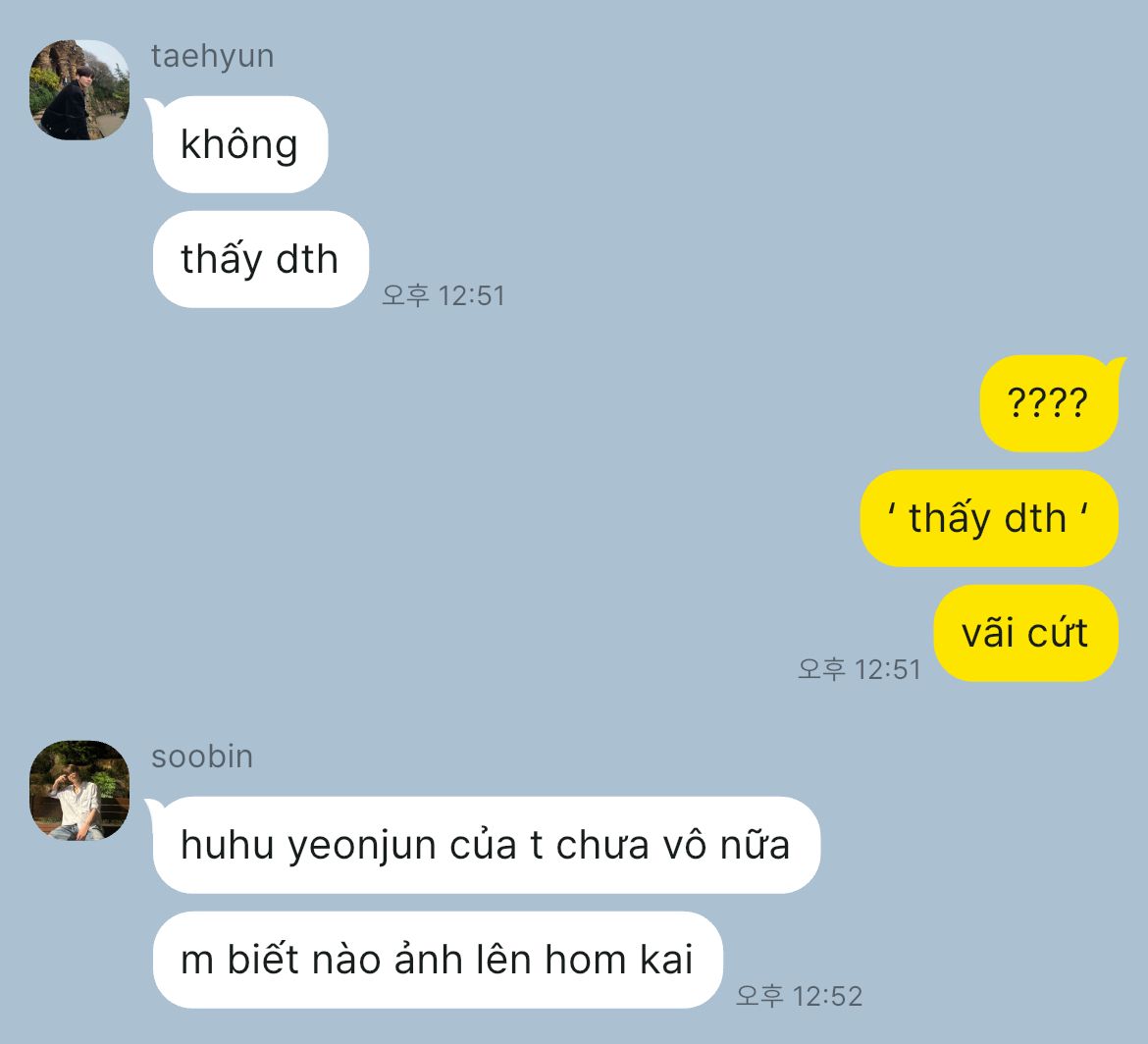This screenshot has height=1044, width=1148.
Task: Select soobin's 'huhu yeonjun của t' message
Action: click(x=486, y=845)
